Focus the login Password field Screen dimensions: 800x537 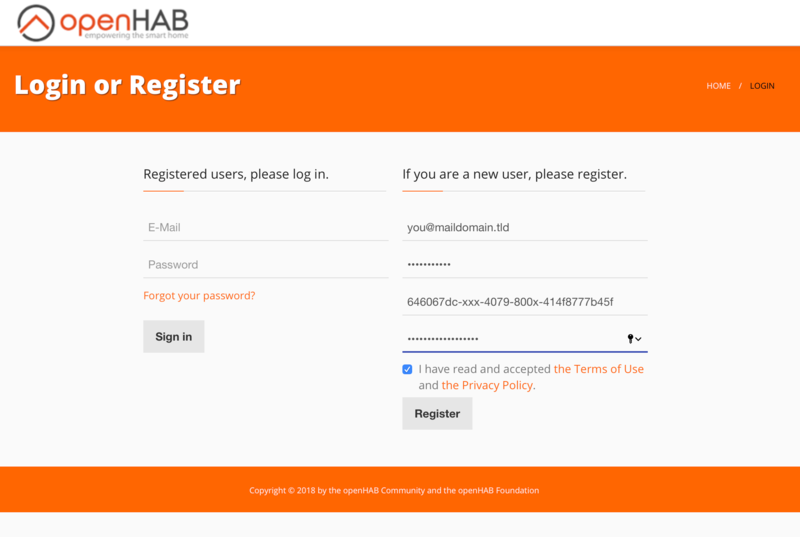265,265
